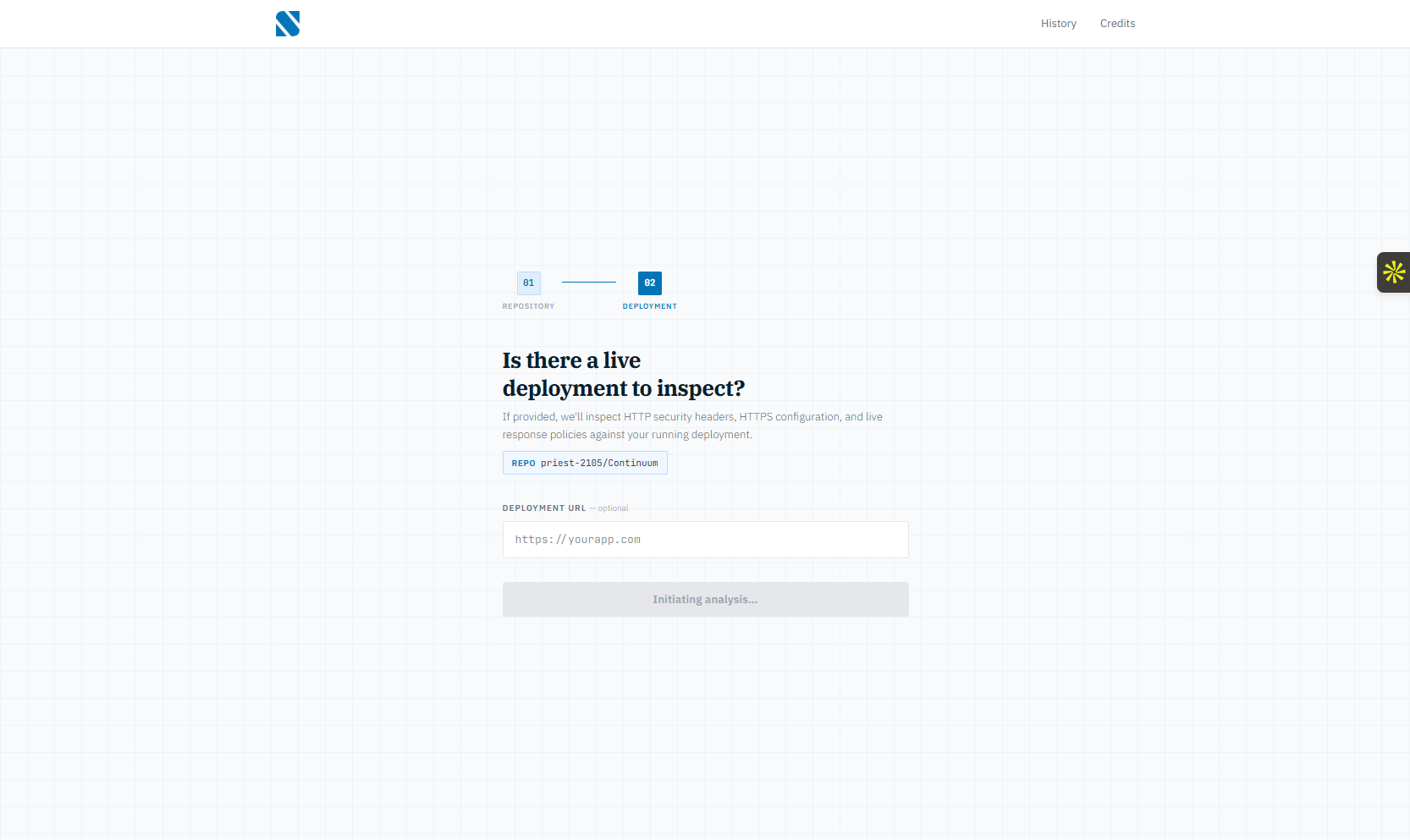Open the History page
The width and height of the screenshot is (1410, 840).
[1058, 24]
